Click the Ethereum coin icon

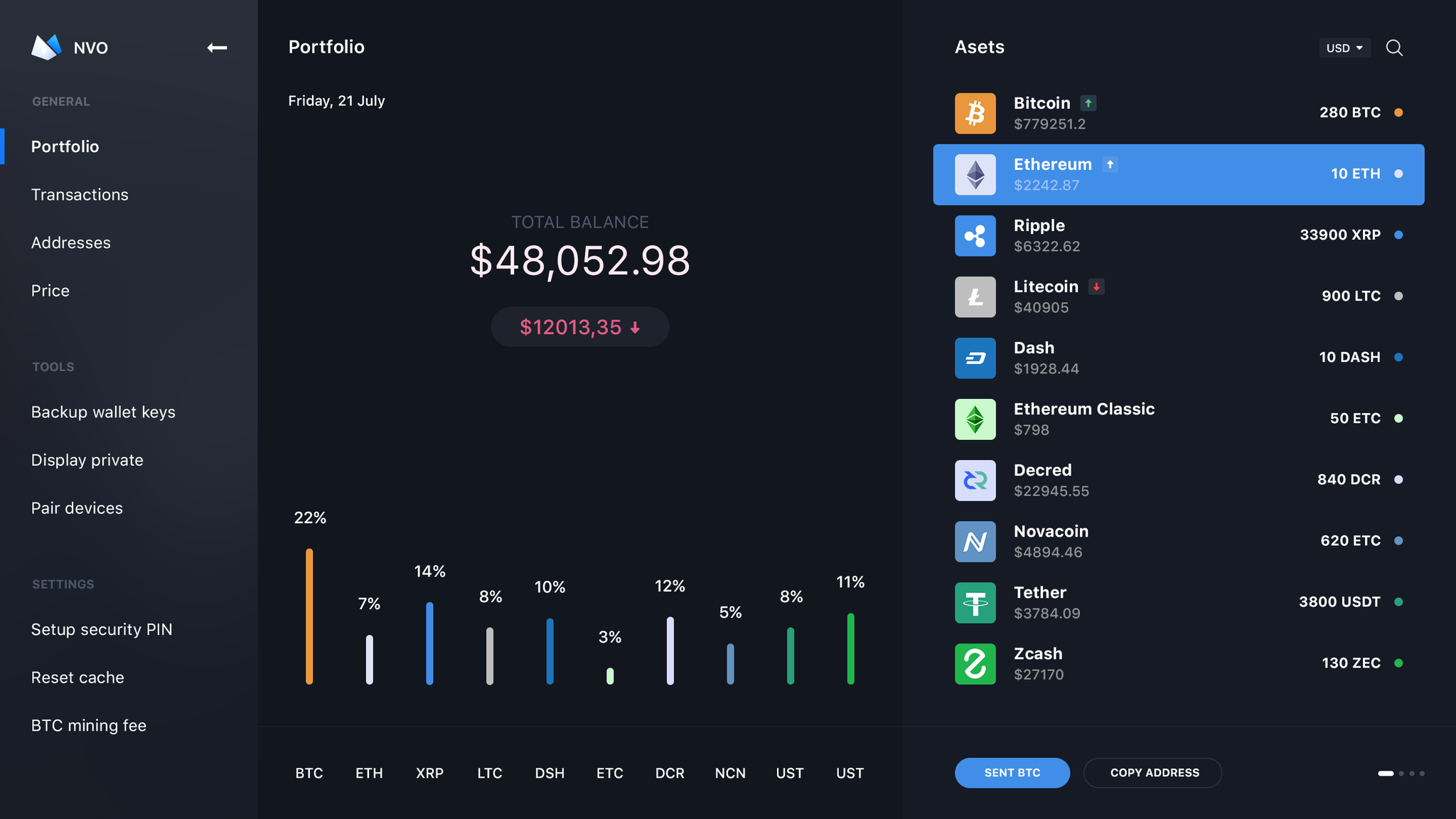pos(975,174)
